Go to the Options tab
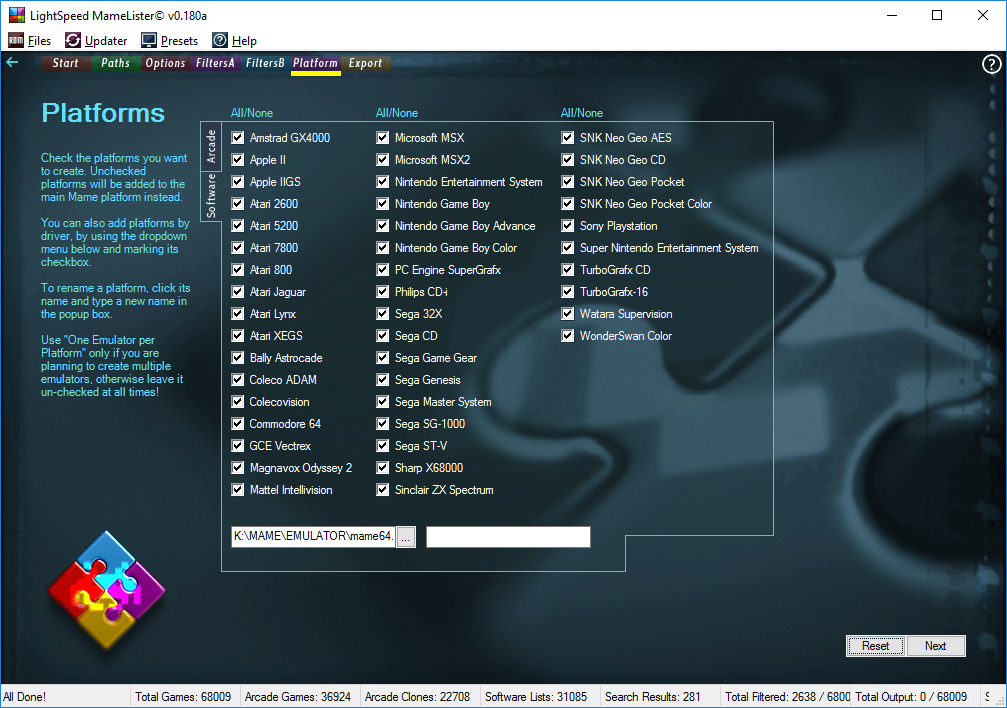Viewport: 1007px width, 708px height. (x=165, y=63)
